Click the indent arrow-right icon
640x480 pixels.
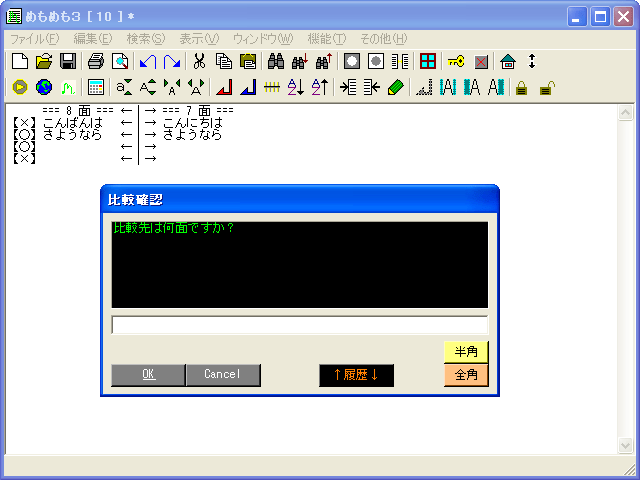coord(348,87)
